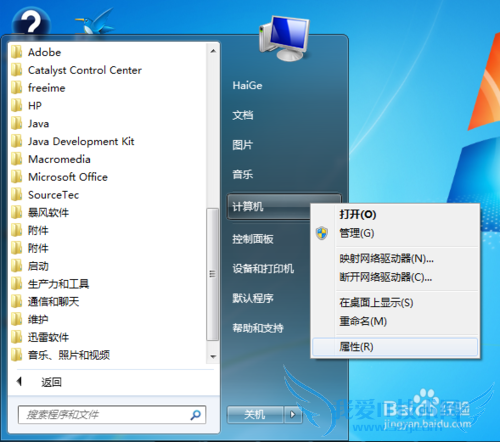The width and height of the screenshot is (500, 442).
Task: Click 计算机 in the Start menu
Action: pos(269,207)
